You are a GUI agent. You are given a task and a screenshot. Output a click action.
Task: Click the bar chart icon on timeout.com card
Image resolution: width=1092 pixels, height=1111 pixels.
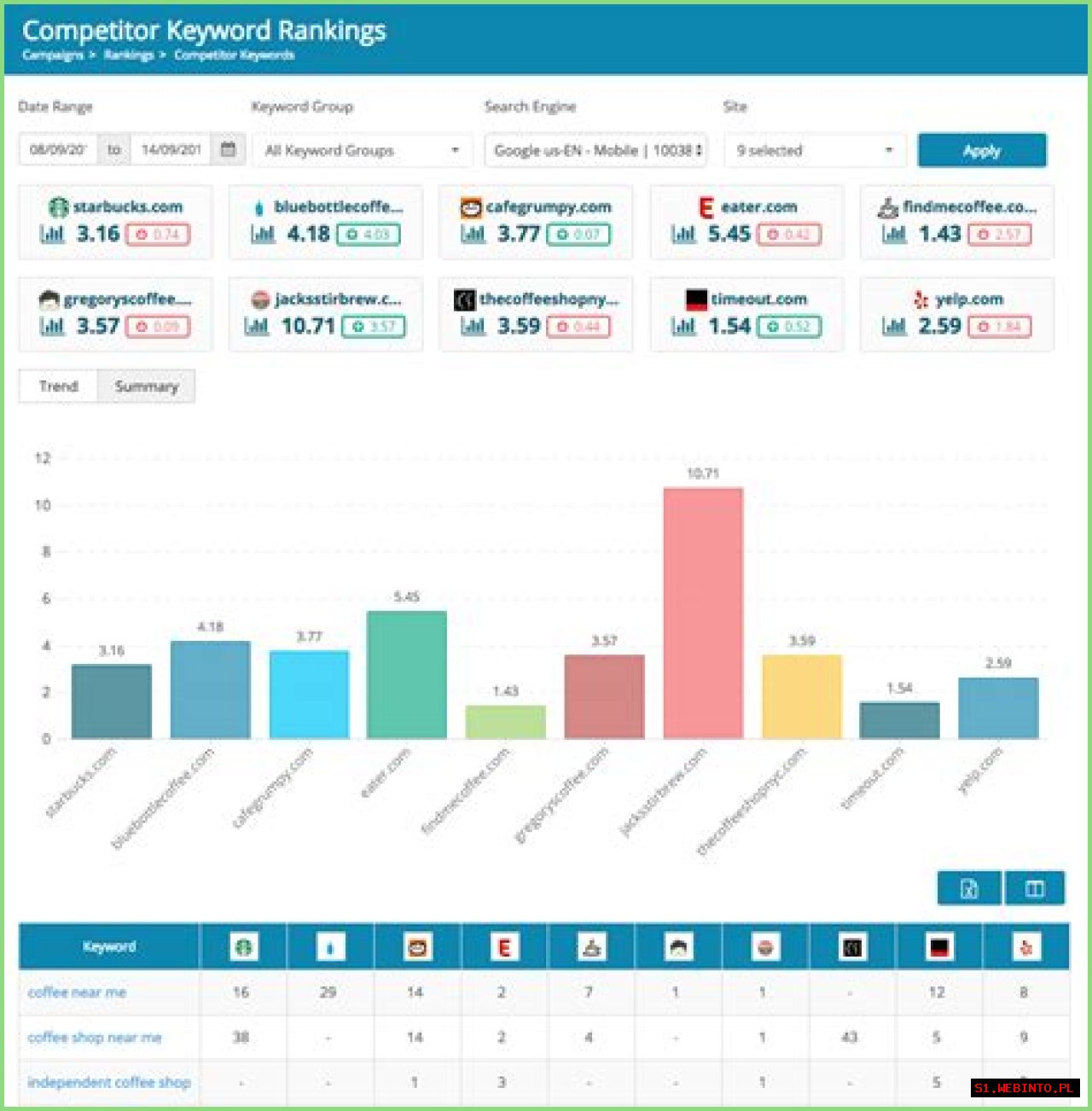click(683, 326)
